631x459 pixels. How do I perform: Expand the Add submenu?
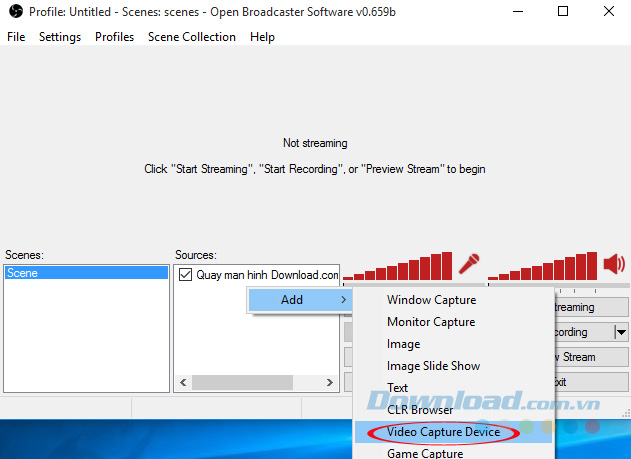[300, 300]
